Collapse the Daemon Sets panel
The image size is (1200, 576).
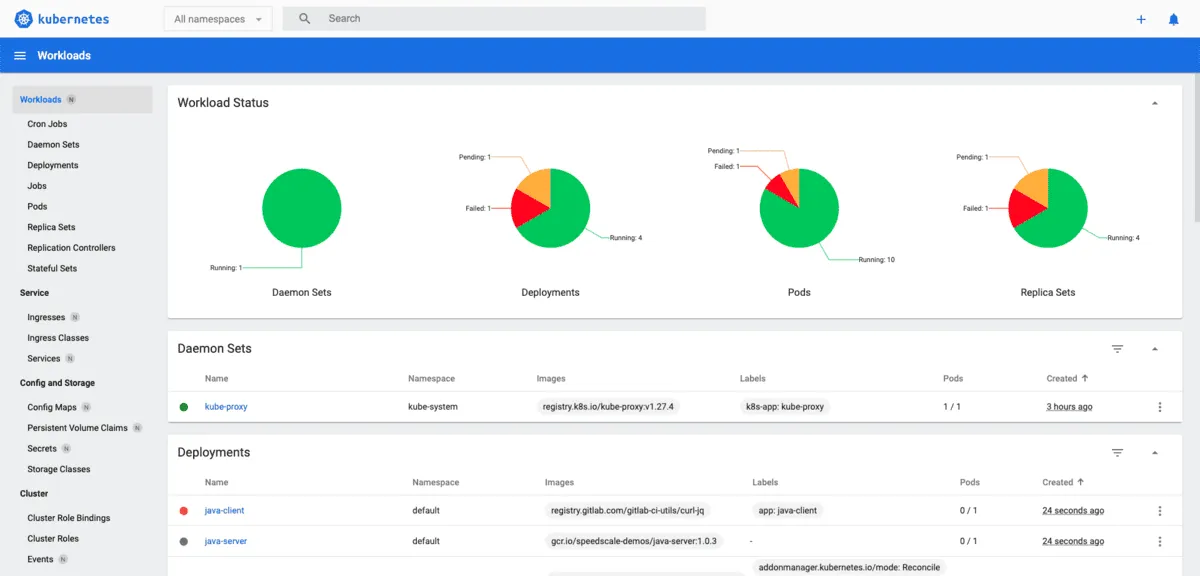(x=1154, y=348)
